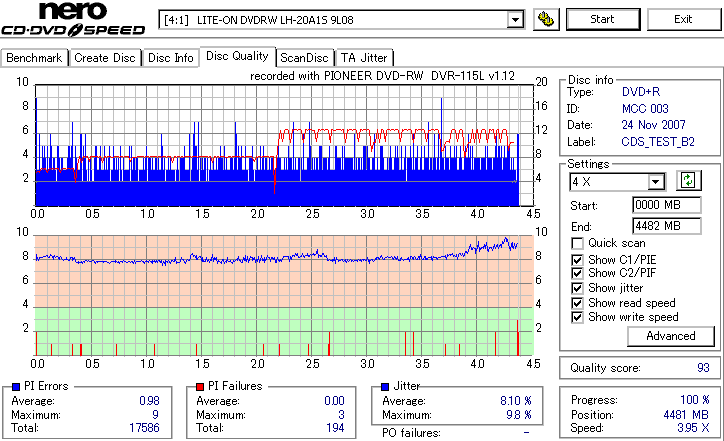
Task: Click the Exit button
Action: (x=683, y=19)
